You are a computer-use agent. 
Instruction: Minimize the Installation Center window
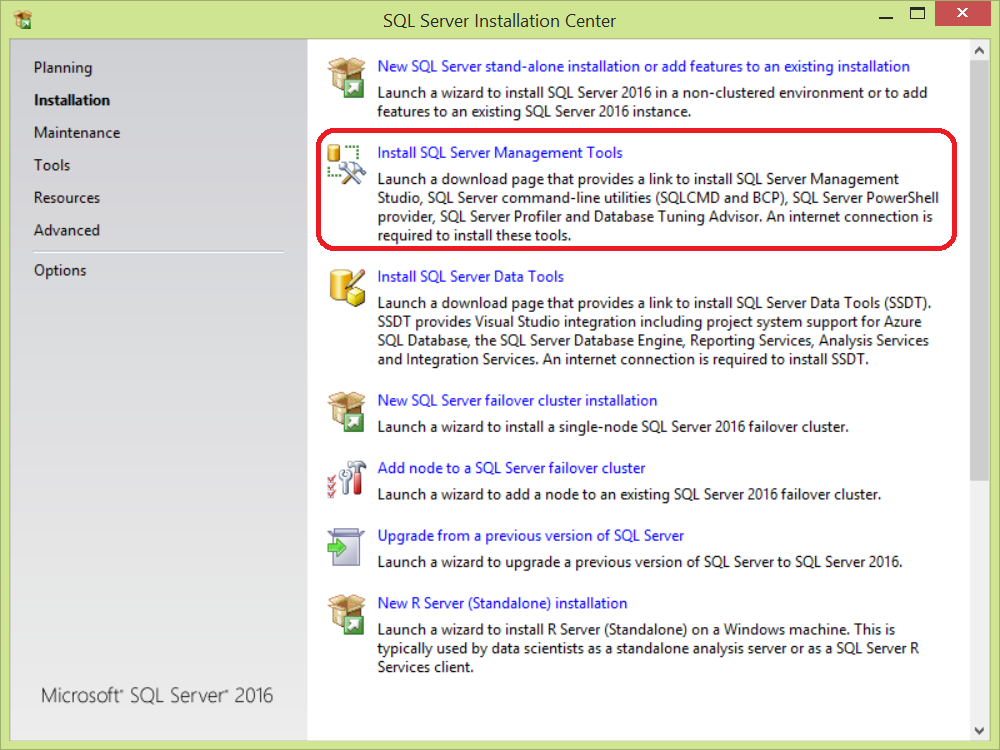click(885, 17)
